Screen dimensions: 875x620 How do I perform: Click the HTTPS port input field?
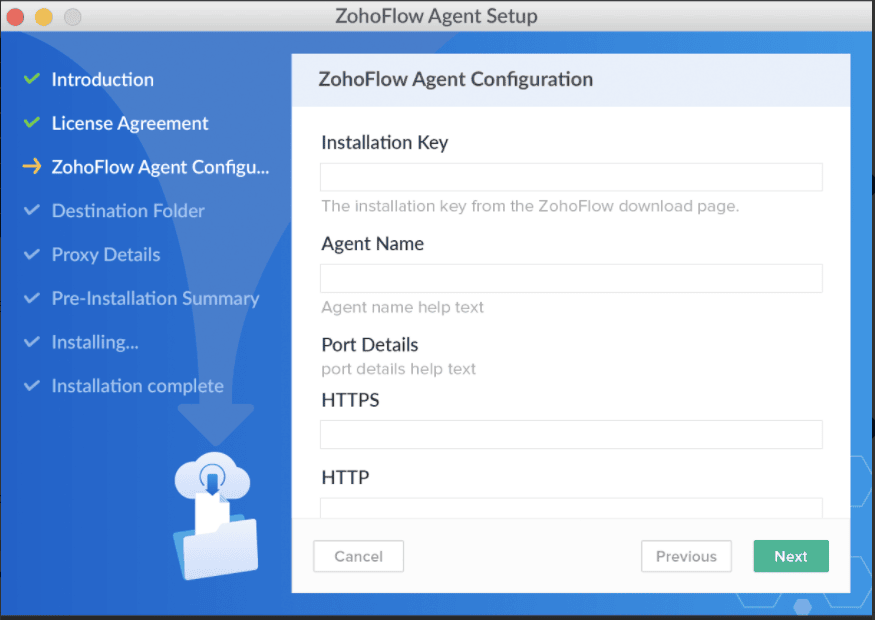(x=571, y=434)
